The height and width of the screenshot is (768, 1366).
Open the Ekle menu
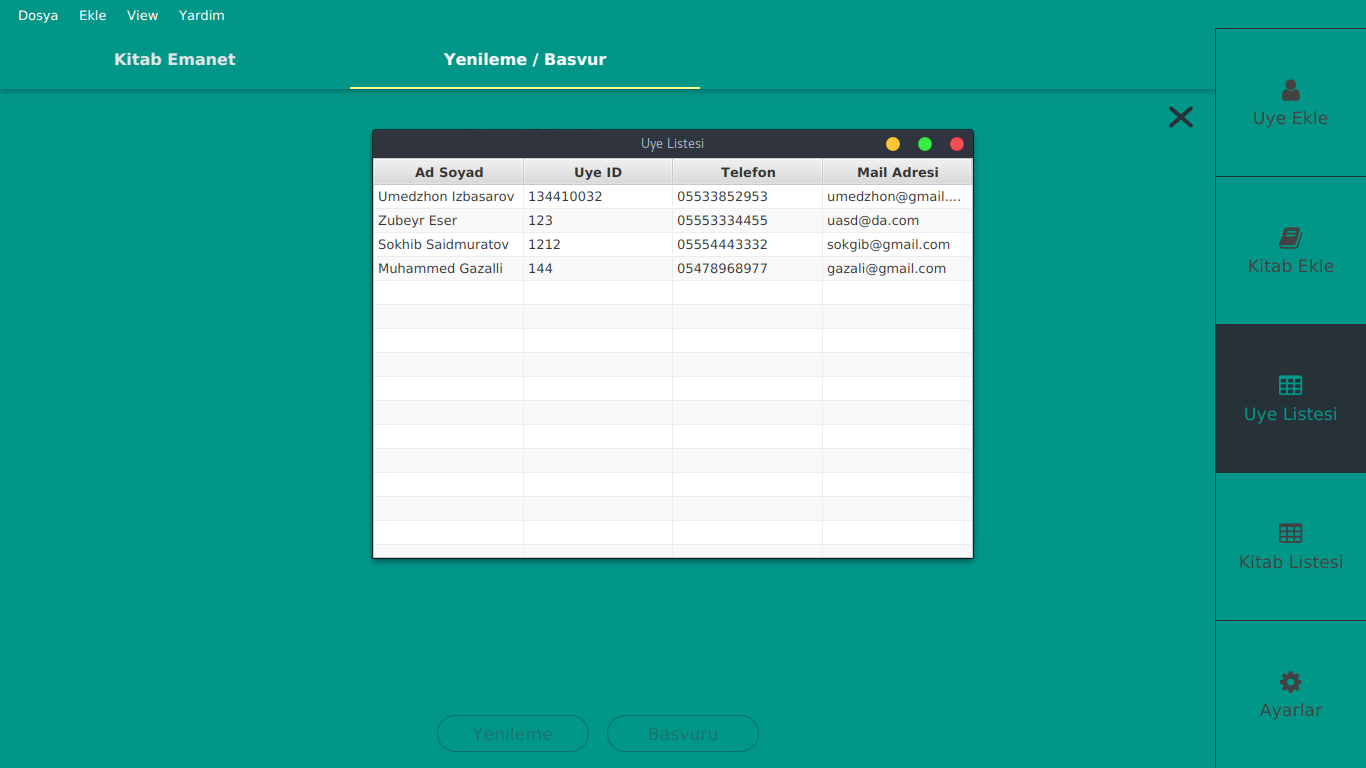point(92,15)
